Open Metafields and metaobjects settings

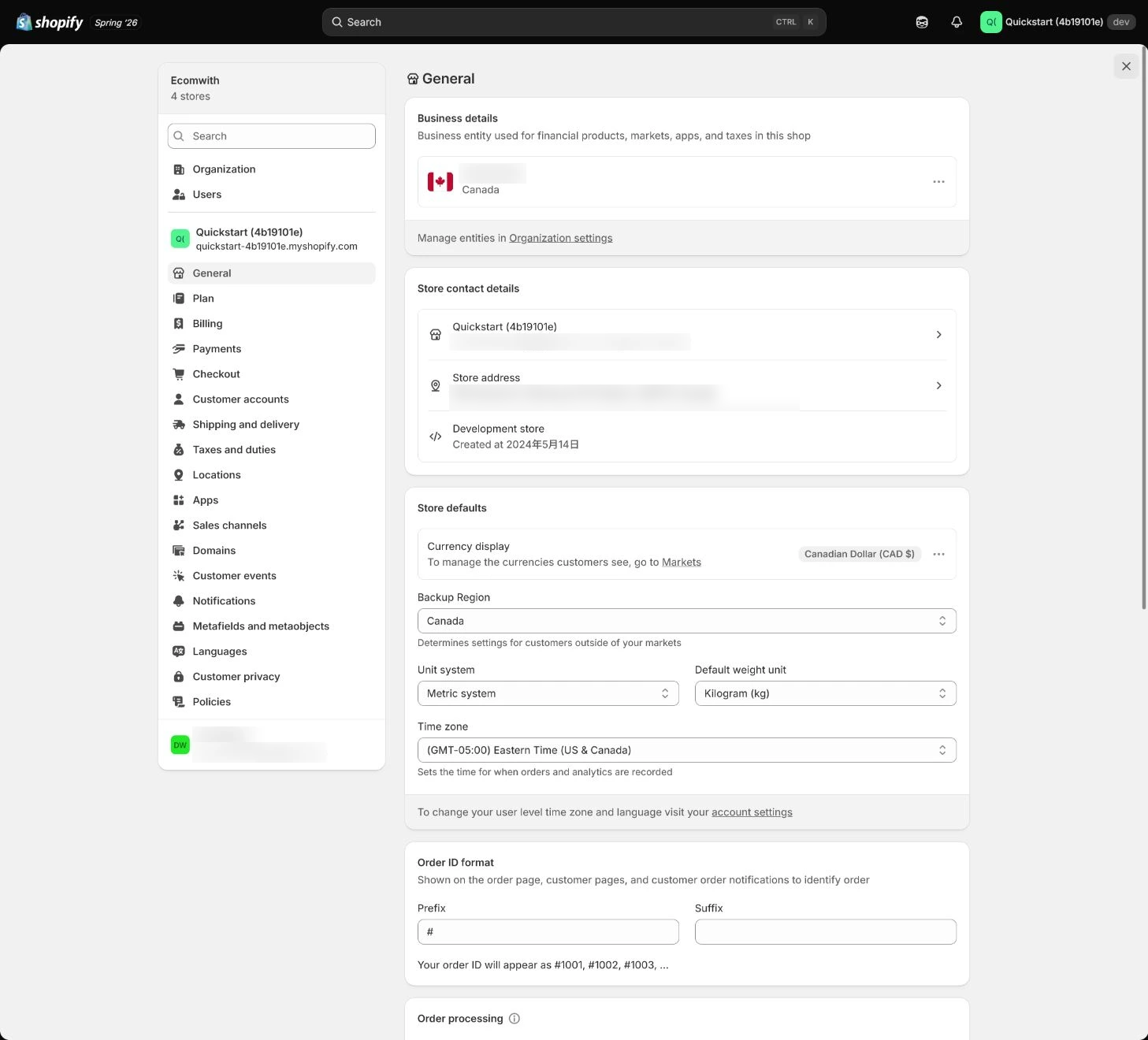pyautogui.click(x=271, y=626)
